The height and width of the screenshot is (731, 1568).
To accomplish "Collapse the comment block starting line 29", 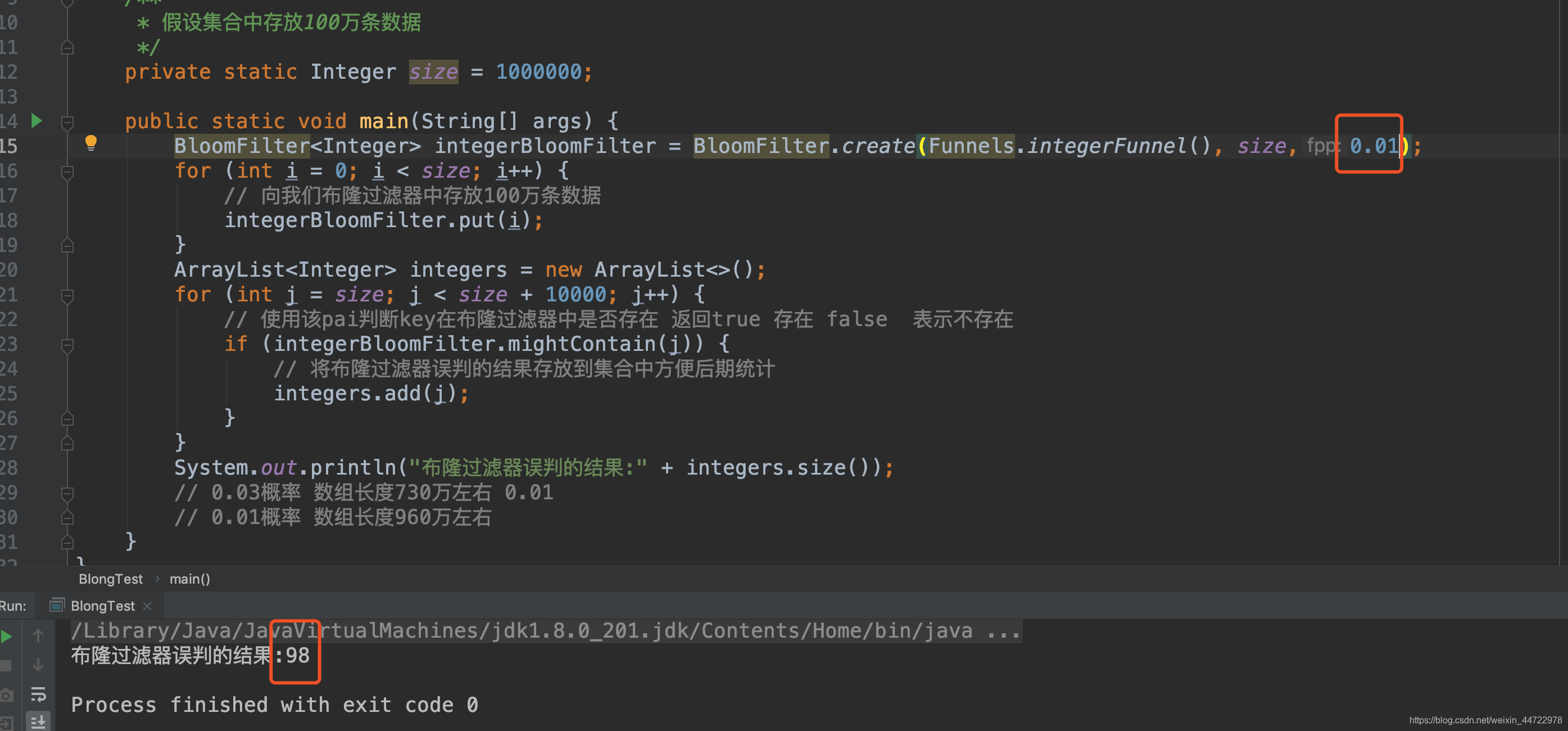I will [x=67, y=494].
